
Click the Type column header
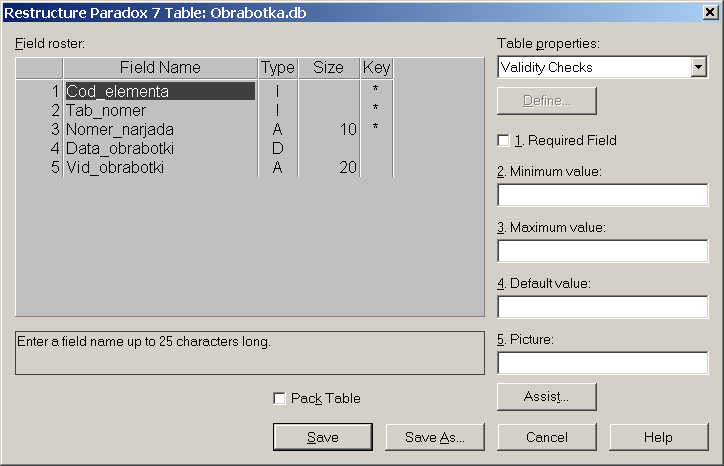click(x=278, y=68)
